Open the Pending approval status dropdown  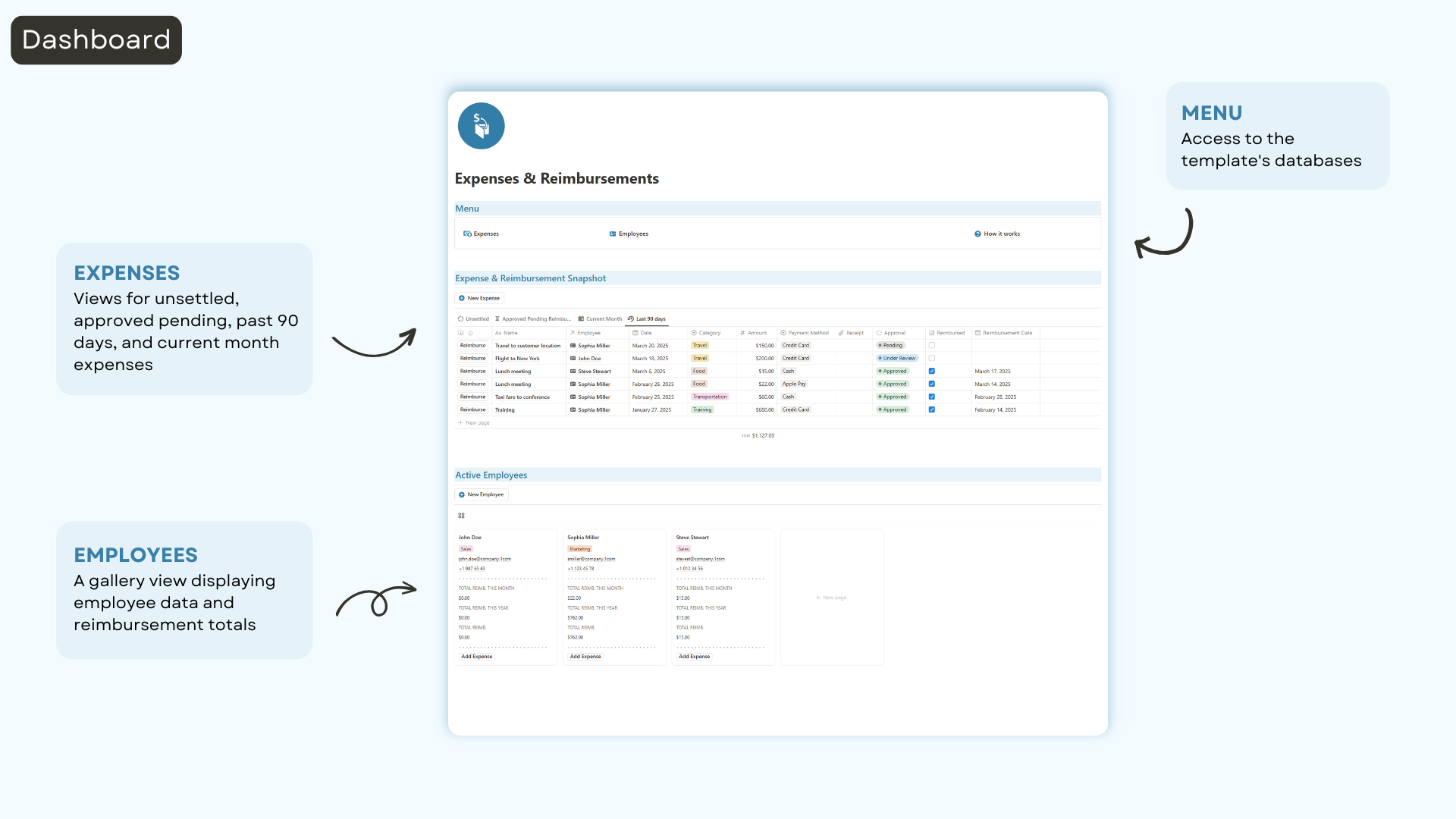pos(890,345)
